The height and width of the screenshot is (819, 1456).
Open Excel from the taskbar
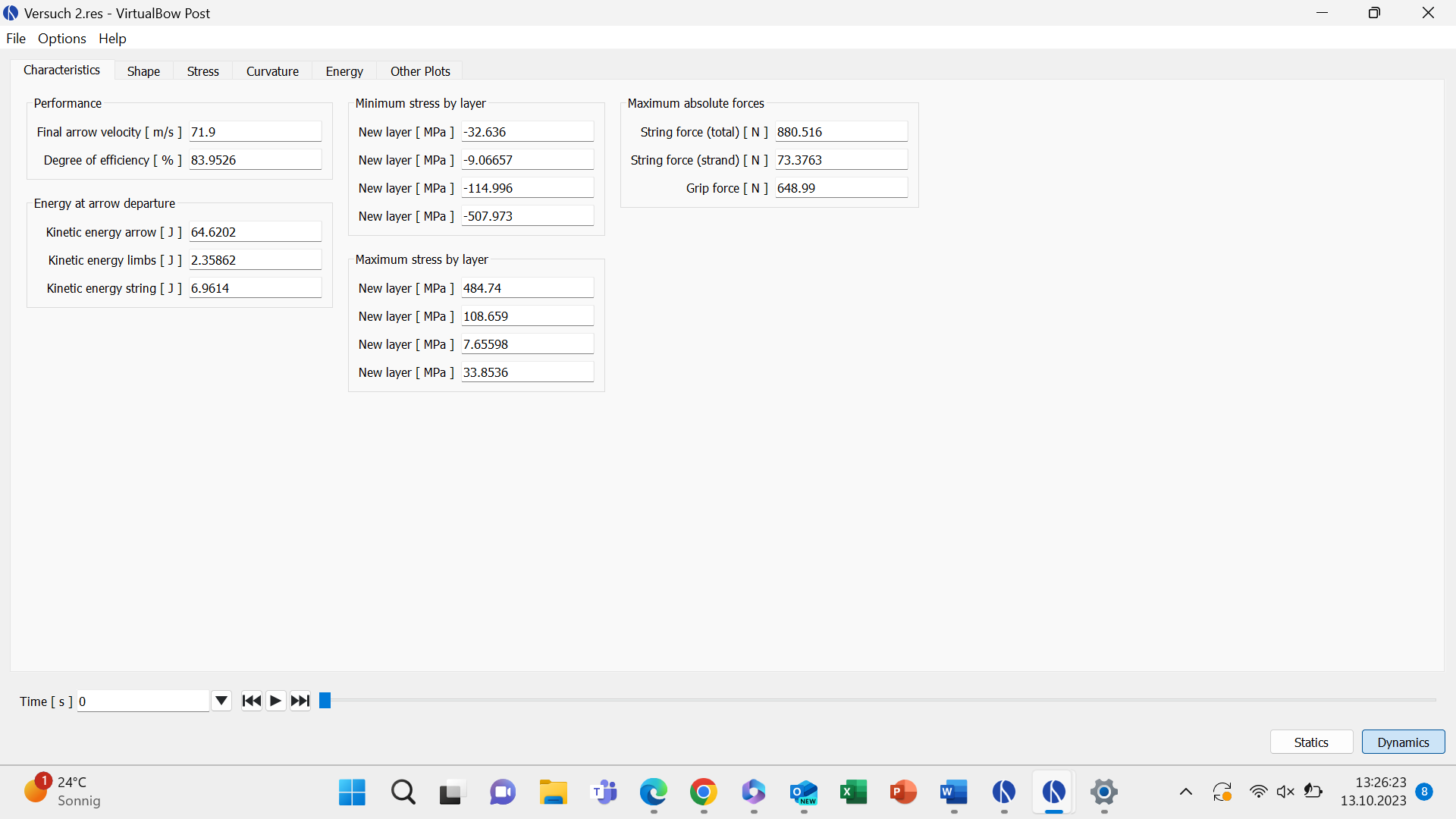[854, 792]
